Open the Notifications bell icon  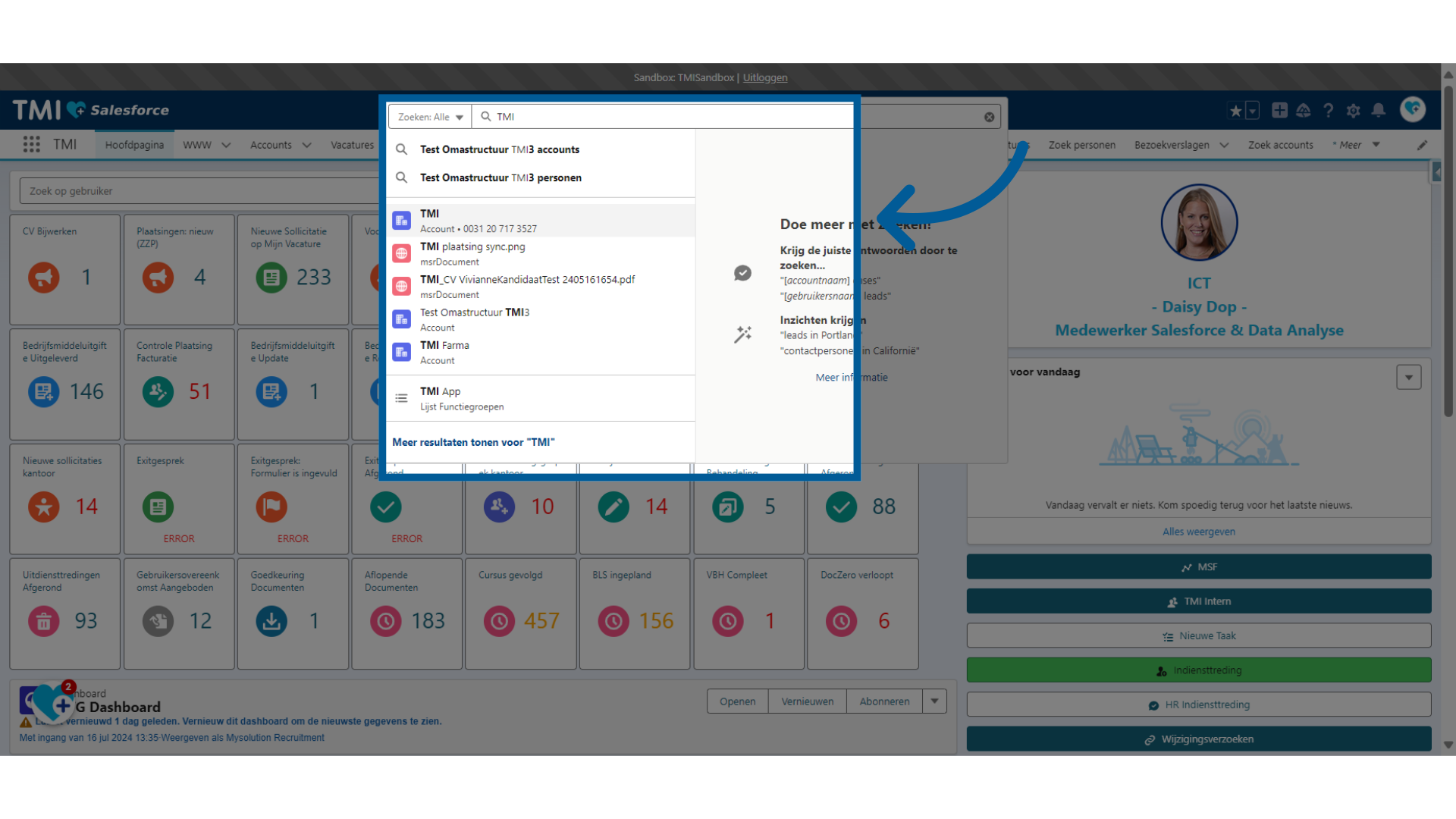[x=1379, y=111]
